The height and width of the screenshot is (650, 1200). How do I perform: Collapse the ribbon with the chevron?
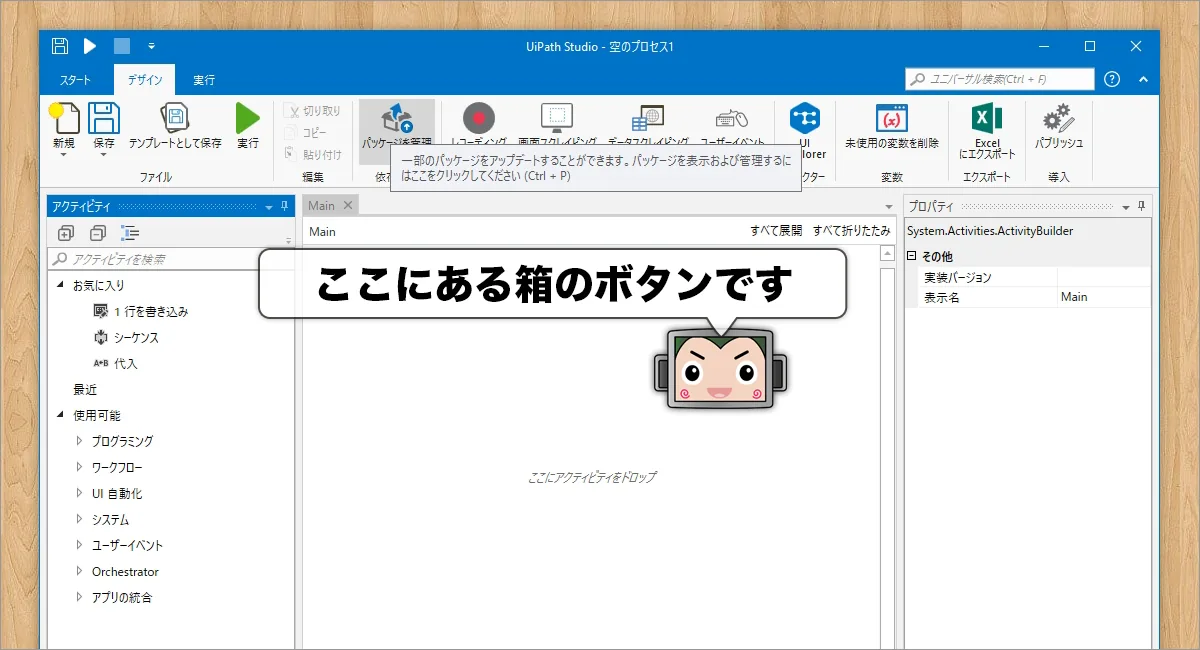point(1143,79)
